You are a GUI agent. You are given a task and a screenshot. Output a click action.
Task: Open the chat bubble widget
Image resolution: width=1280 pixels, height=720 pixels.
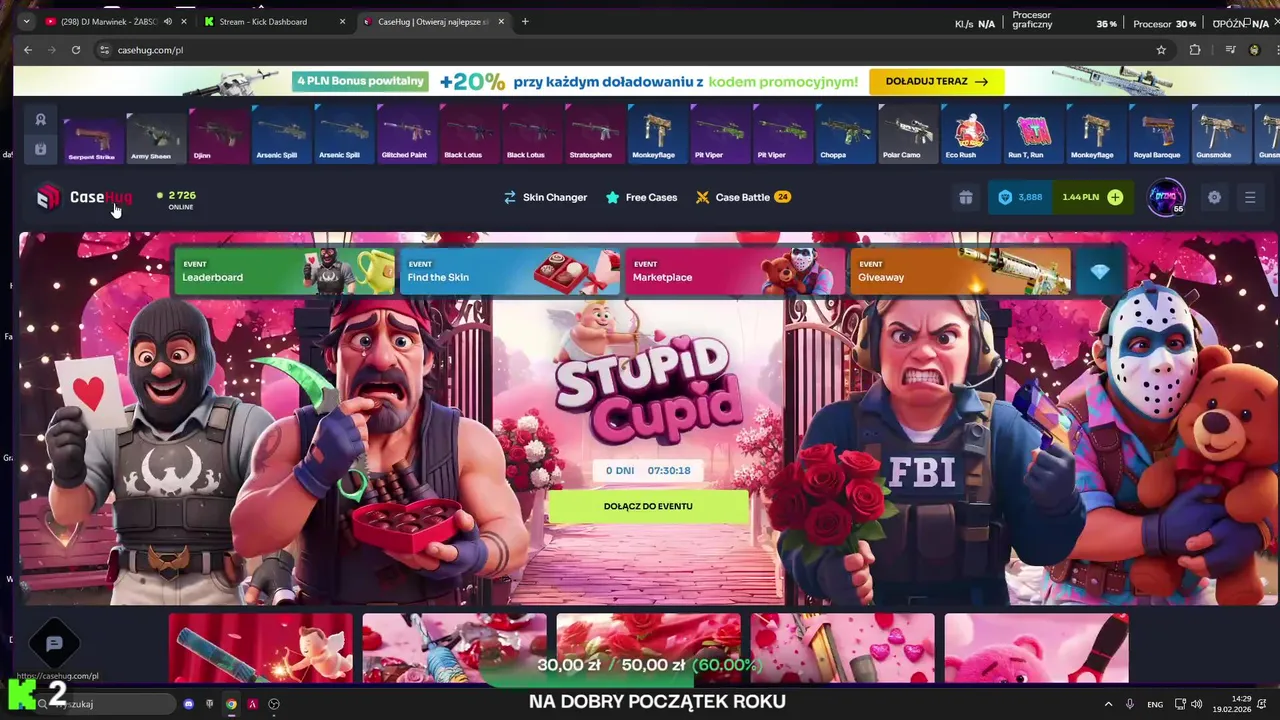(x=54, y=644)
